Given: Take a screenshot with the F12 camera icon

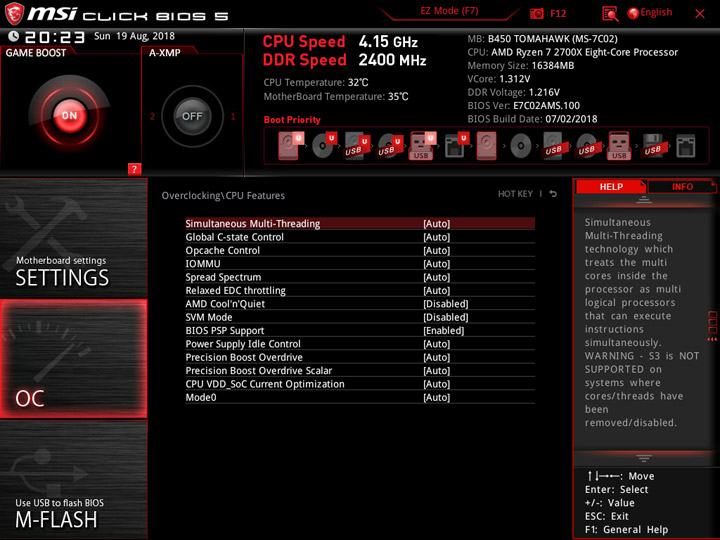Looking at the screenshot, I should [x=536, y=13].
